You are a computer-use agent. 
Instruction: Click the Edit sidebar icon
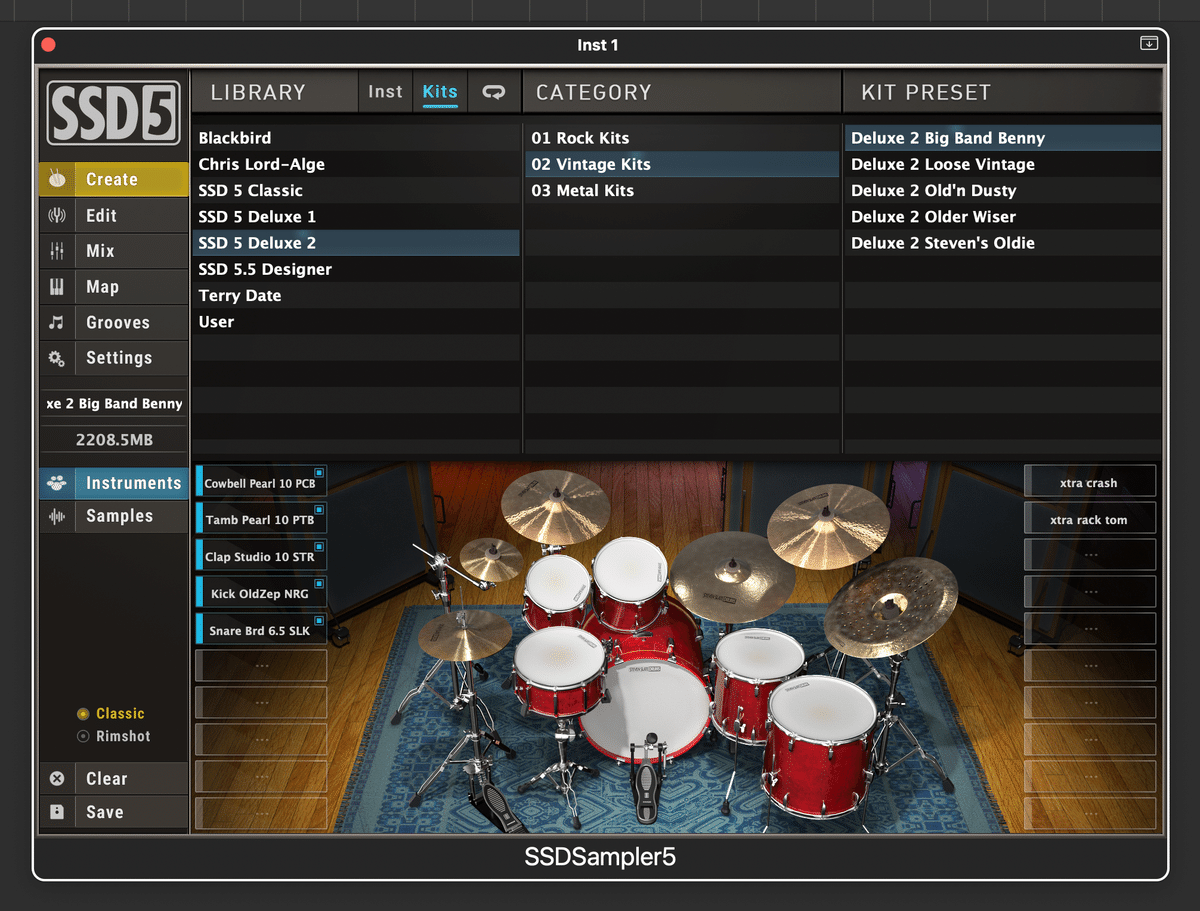tap(57, 215)
